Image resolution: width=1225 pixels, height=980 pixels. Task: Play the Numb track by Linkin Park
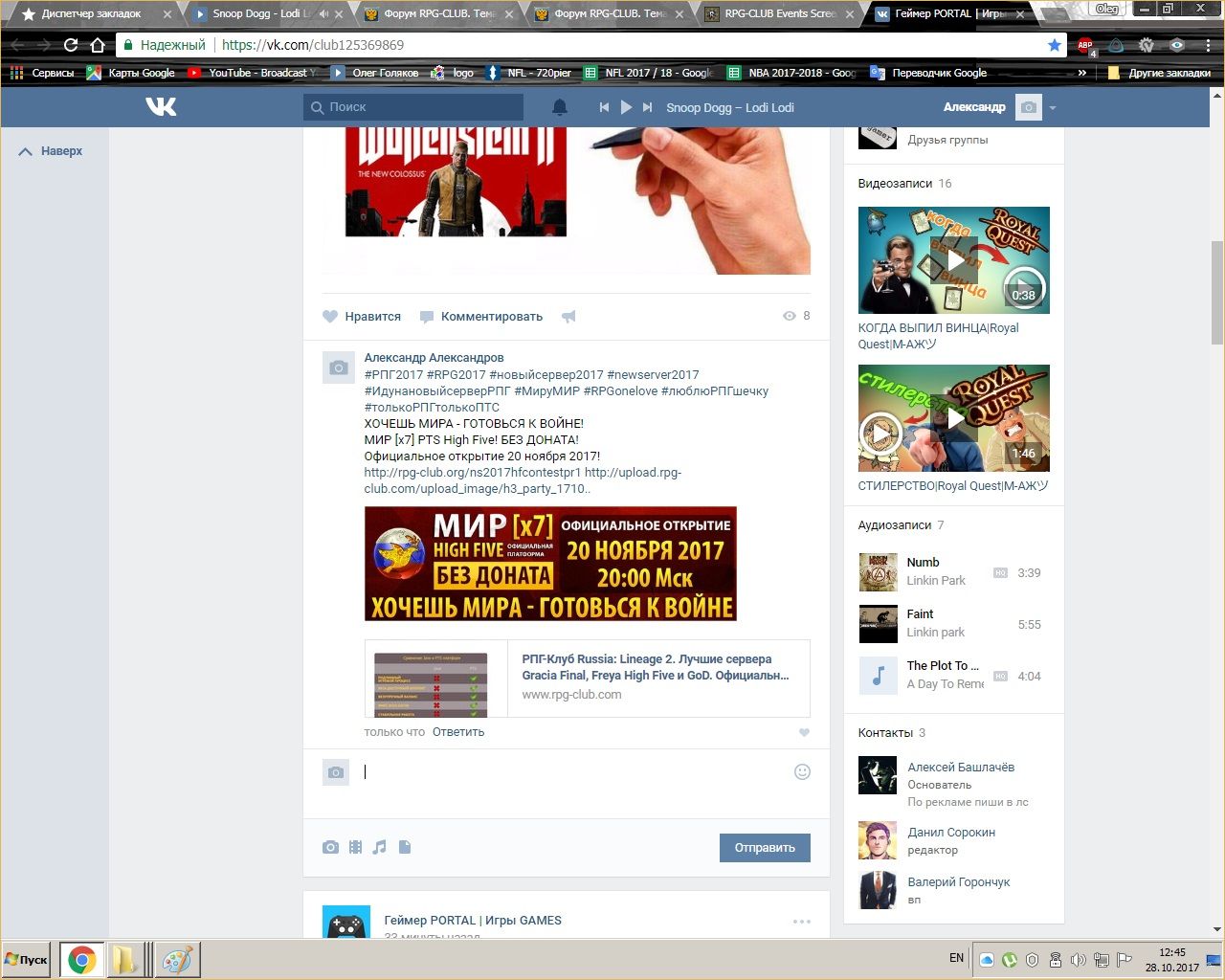879,572
